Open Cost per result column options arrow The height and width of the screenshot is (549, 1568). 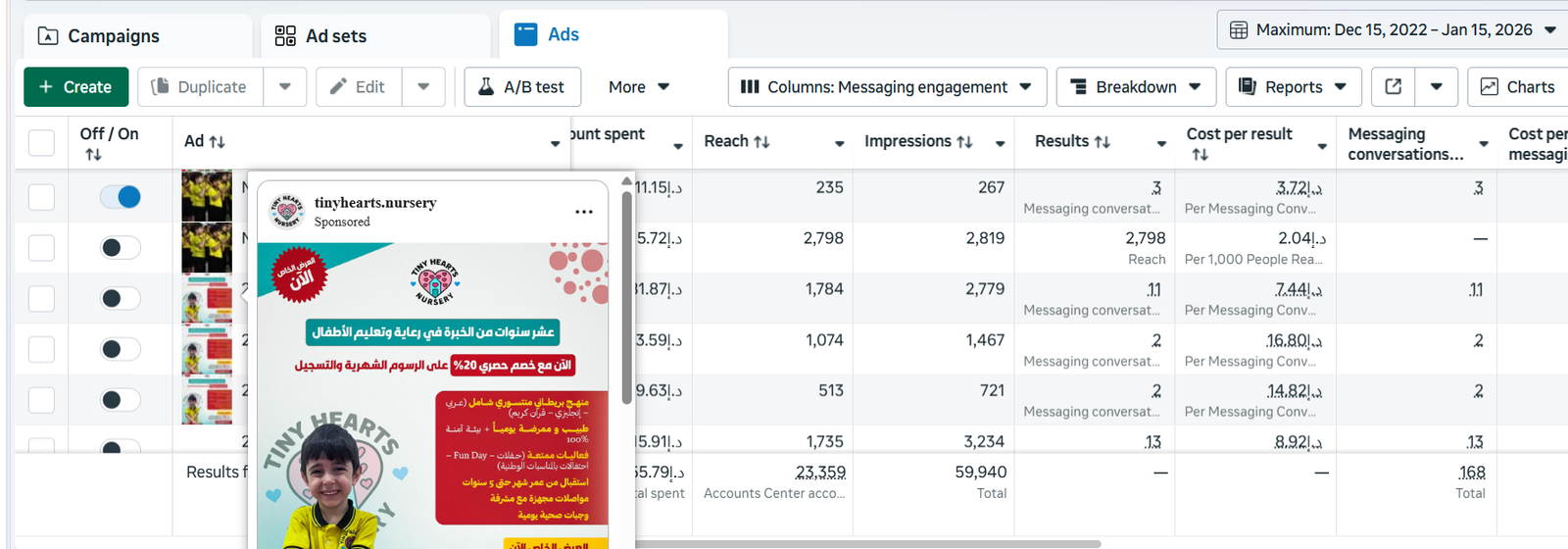1322,146
